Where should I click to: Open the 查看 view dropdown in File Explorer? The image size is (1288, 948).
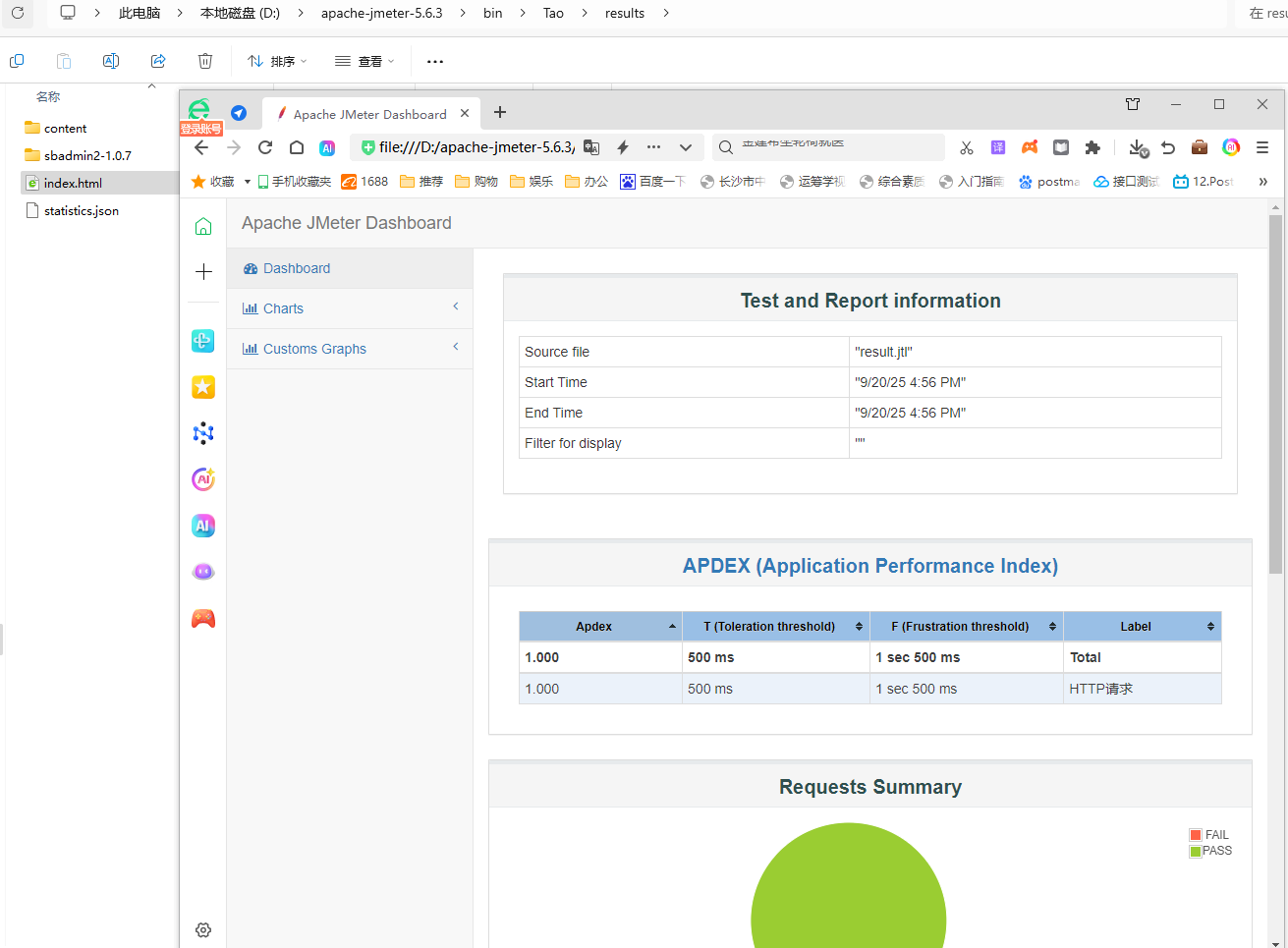click(x=364, y=61)
